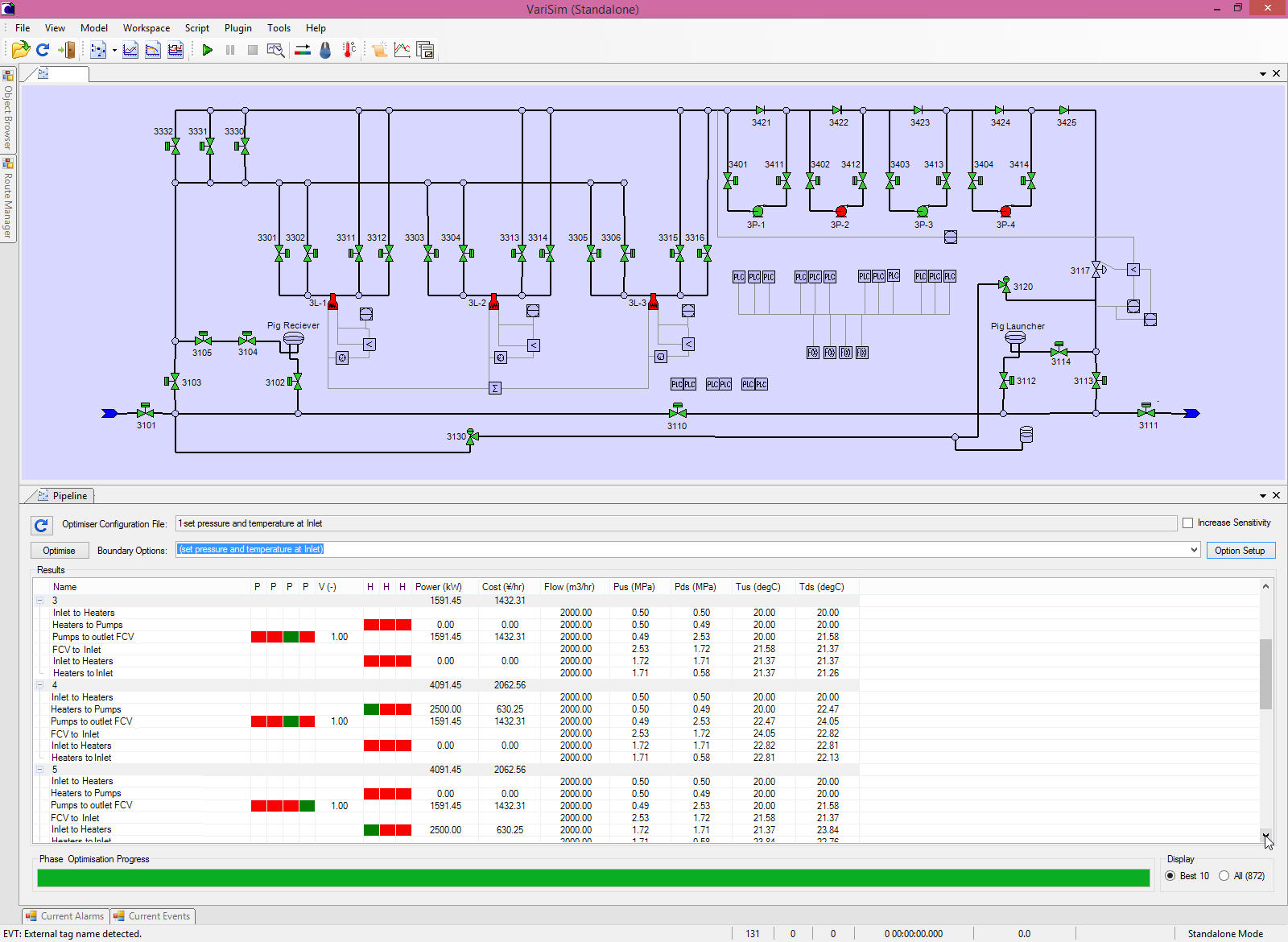
Task: Click the magnifier chart analysis icon
Action: tap(275, 50)
